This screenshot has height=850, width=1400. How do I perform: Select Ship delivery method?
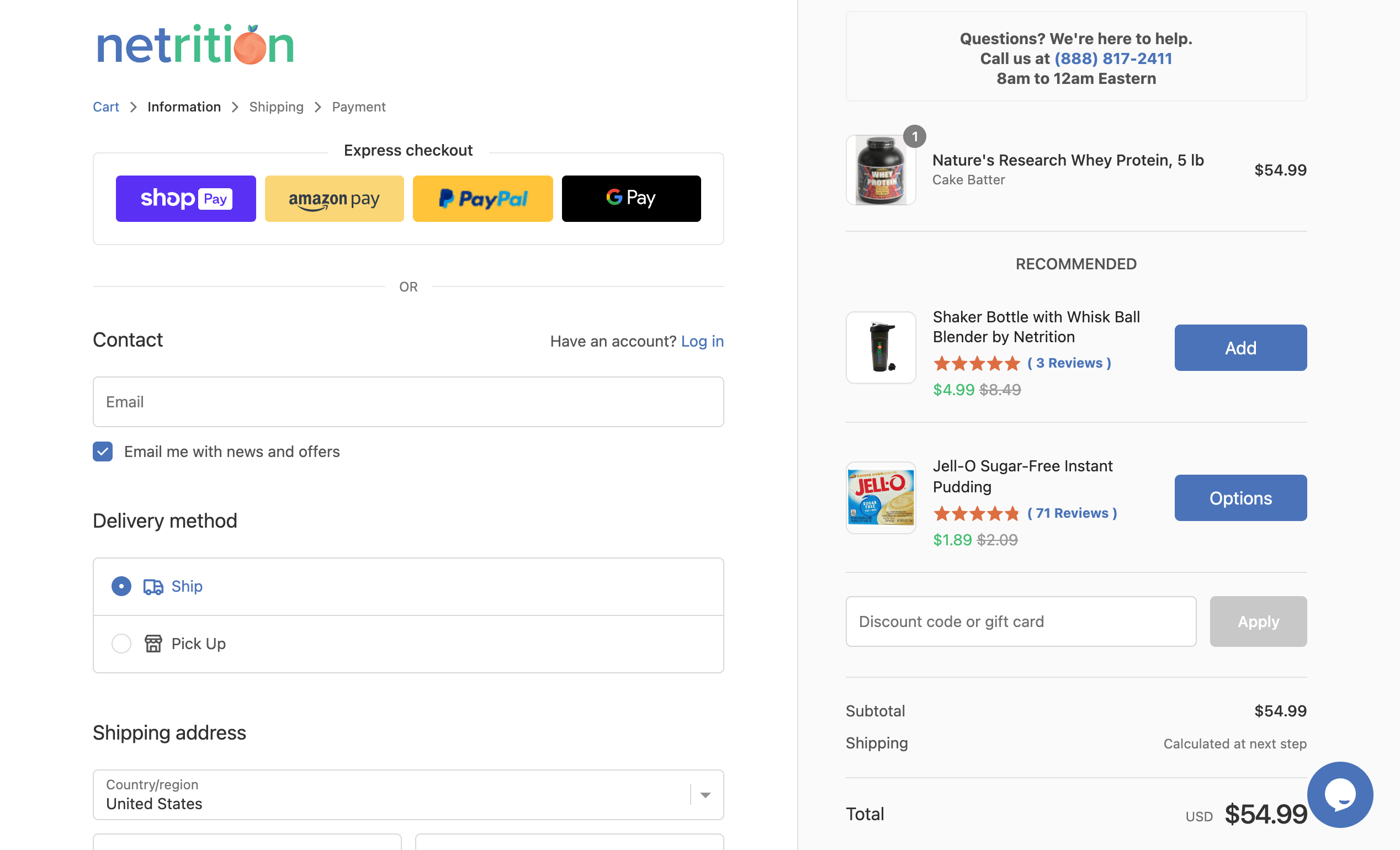pyautogui.click(x=121, y=586)
